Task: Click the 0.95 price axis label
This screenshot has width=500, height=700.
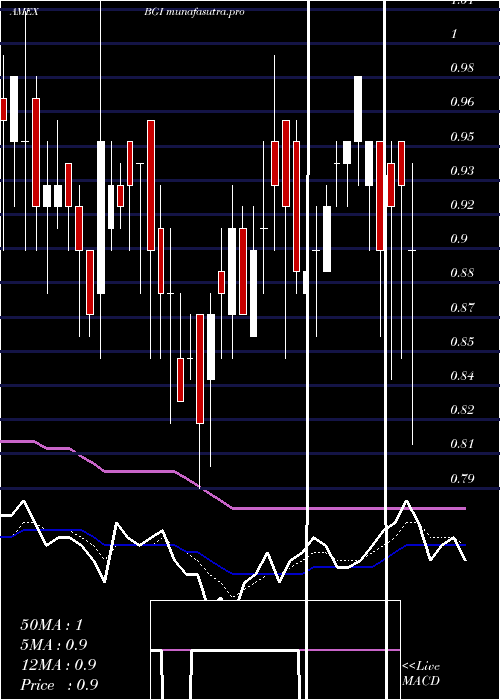Action: tap(462, 137)
